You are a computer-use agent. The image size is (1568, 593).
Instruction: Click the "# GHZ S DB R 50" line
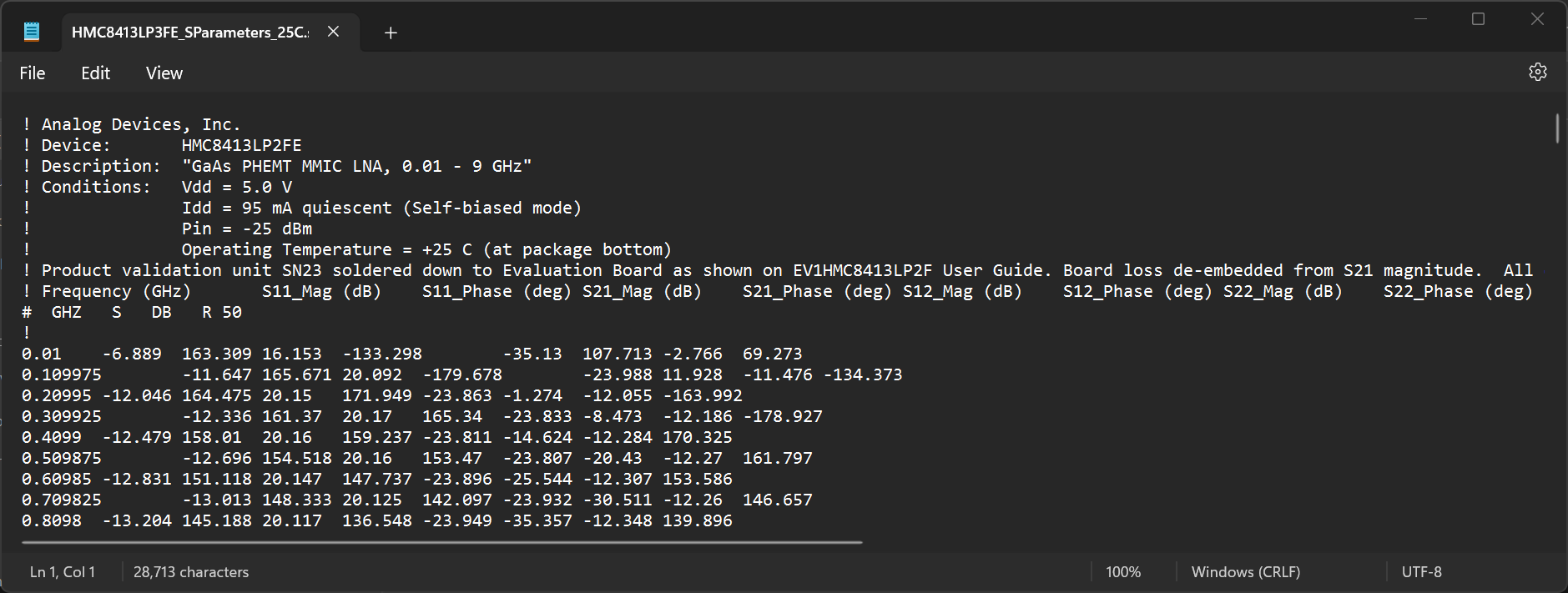[132, 312]
